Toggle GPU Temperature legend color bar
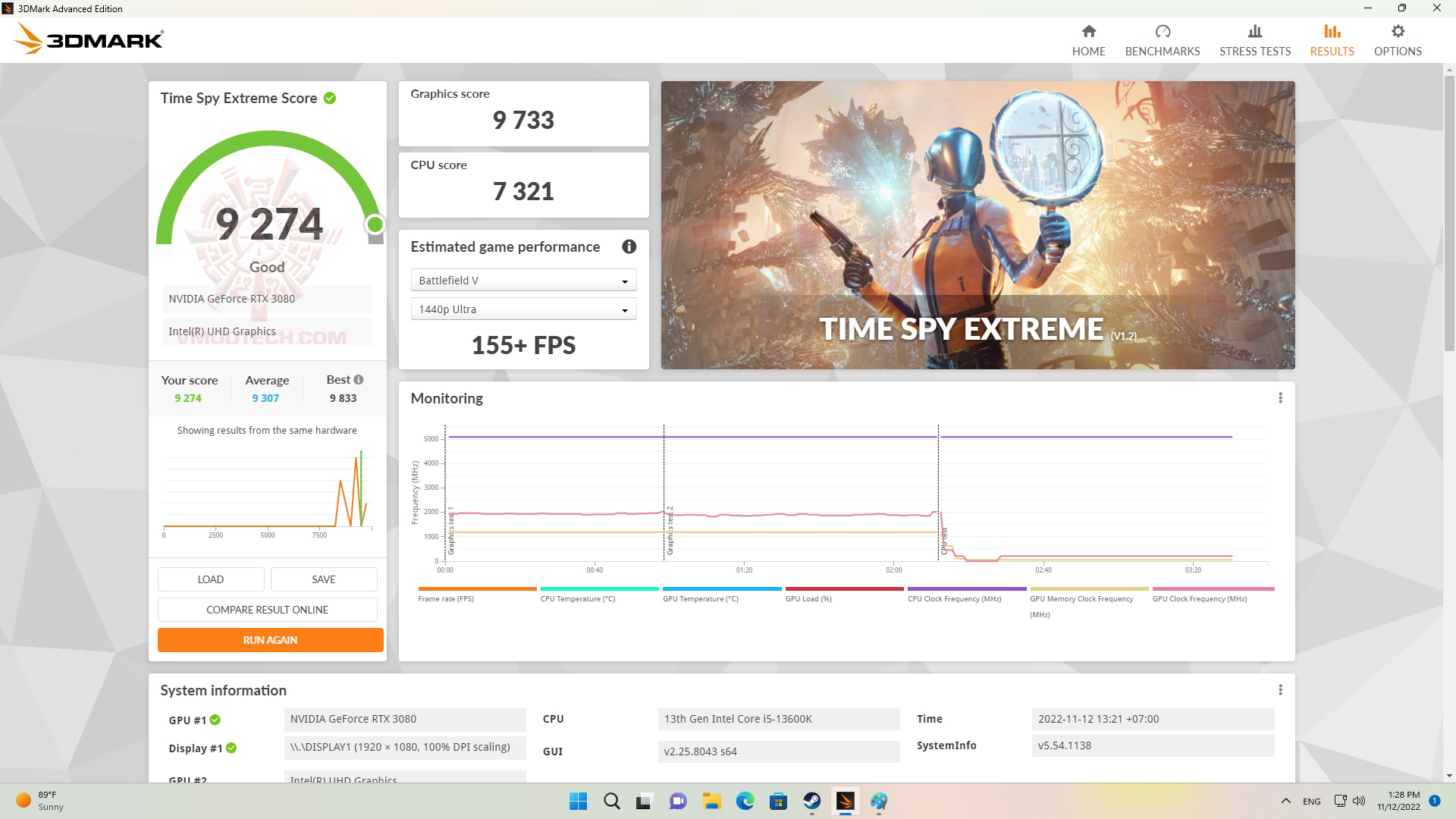 click(x=721, y=588)
